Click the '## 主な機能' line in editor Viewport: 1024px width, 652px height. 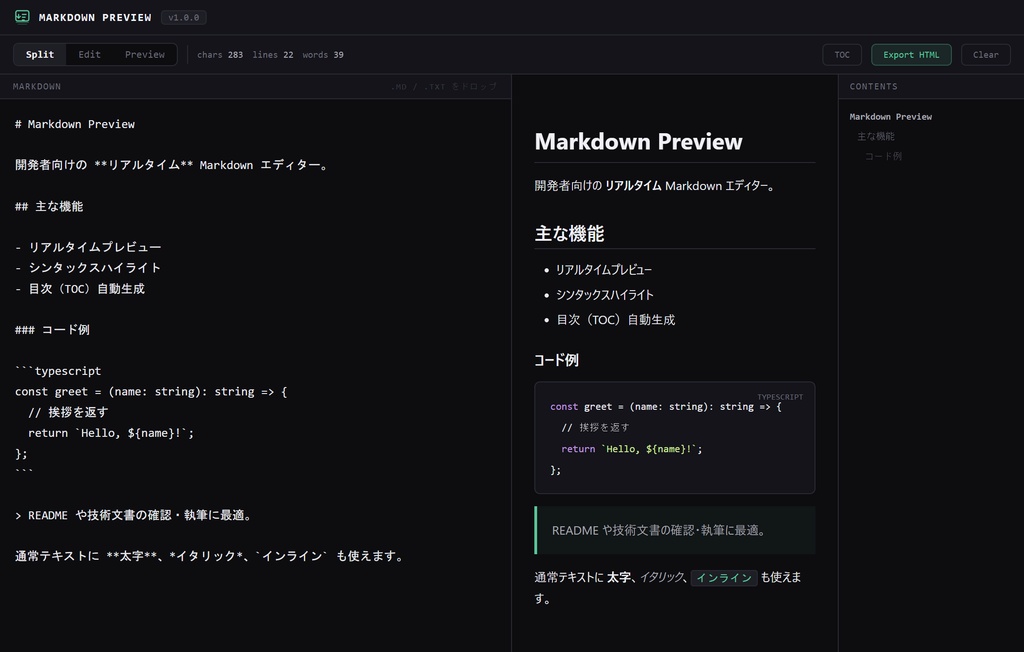[49, 206]
